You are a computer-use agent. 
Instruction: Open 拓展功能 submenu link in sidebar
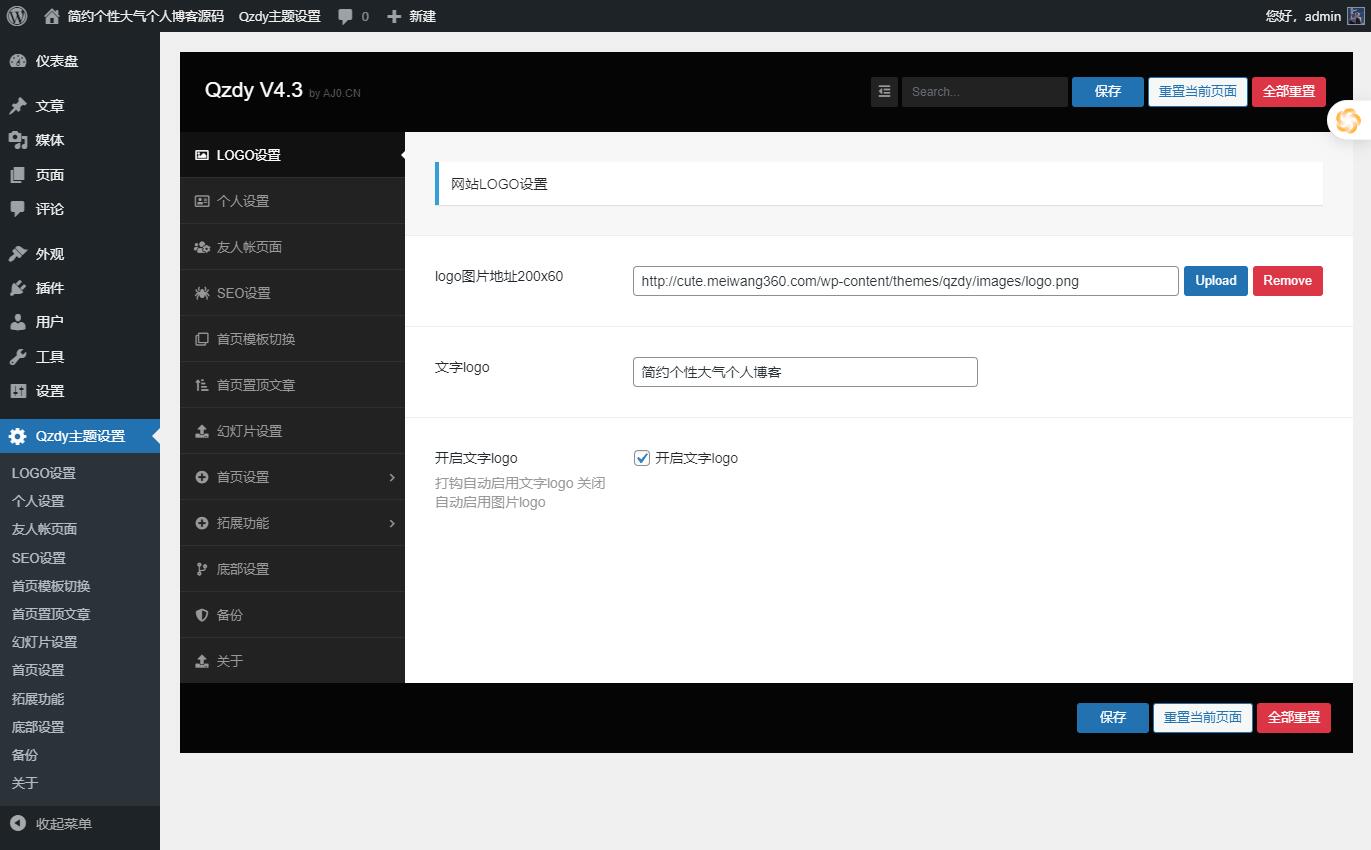pos(38,699)
